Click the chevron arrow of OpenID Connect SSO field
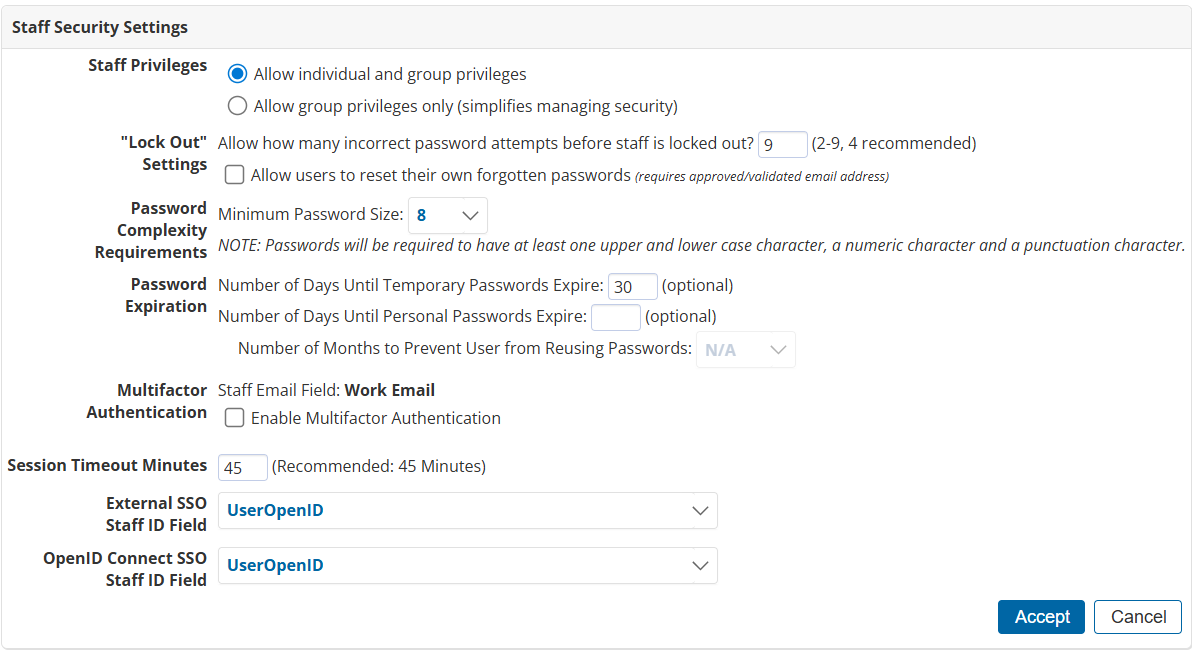The width and height of the screenshot is (1192, 650). click(x=700, y=566)
